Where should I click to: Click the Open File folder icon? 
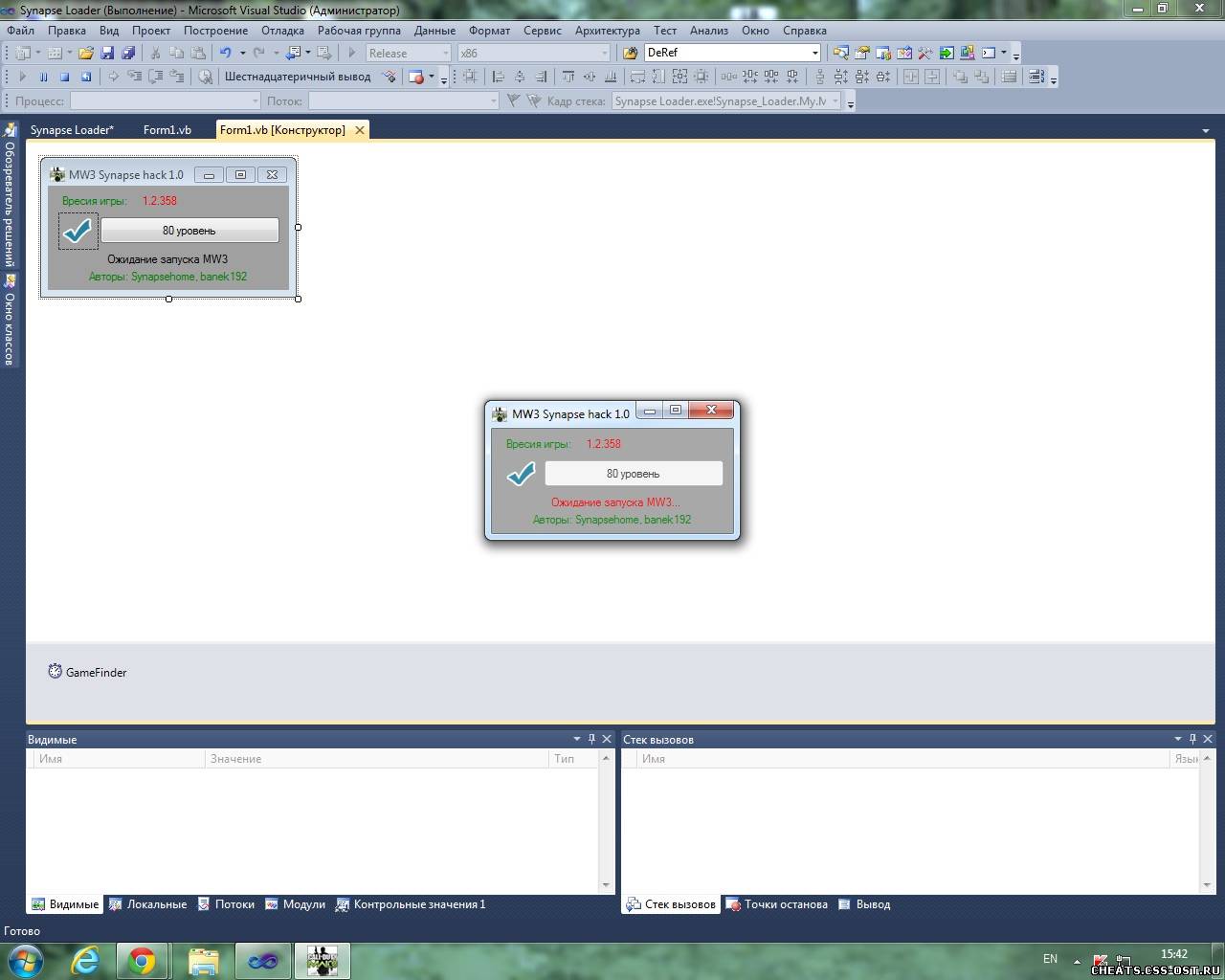[86, 54]
